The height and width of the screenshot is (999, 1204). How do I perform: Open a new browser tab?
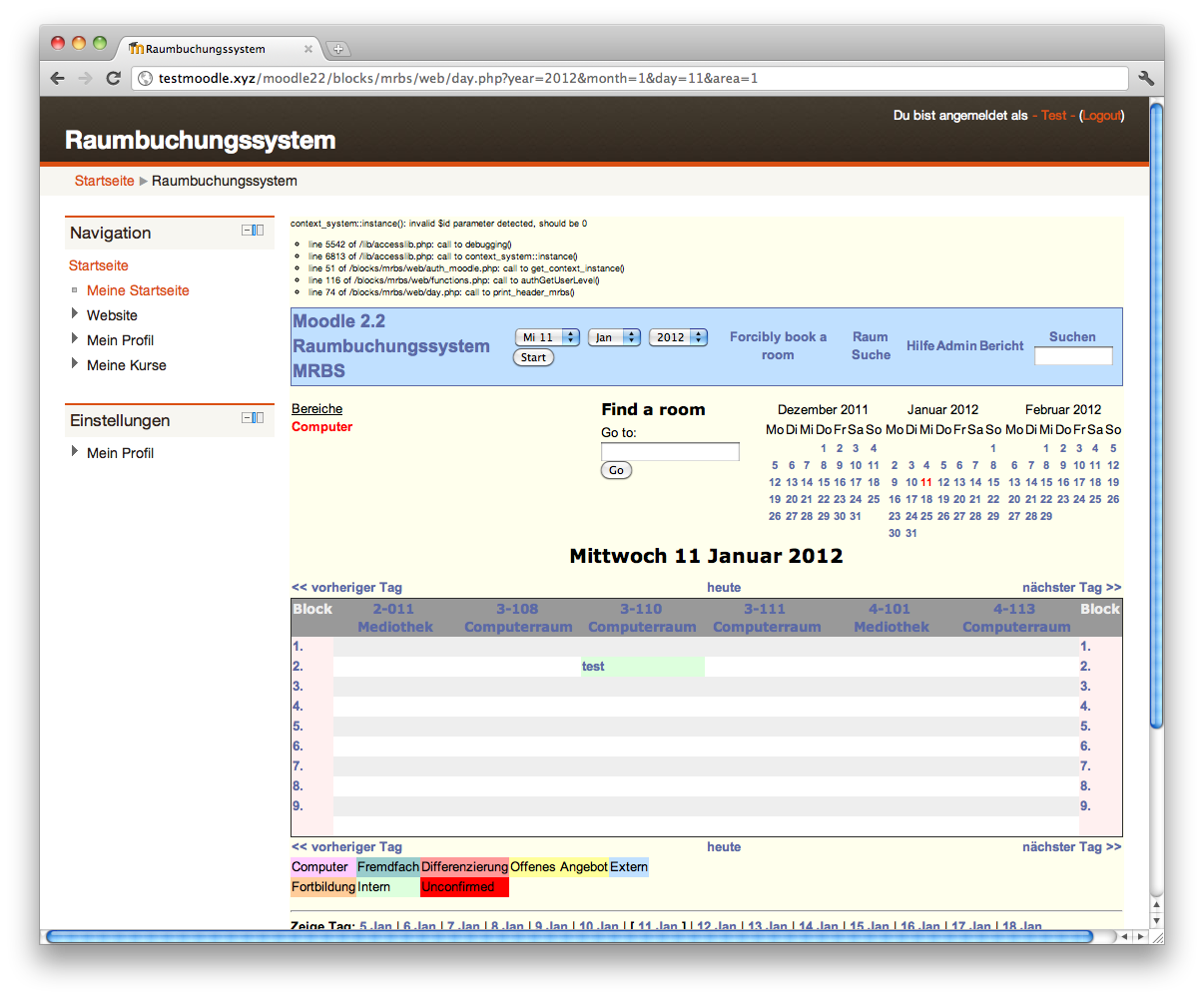(337, 49)
